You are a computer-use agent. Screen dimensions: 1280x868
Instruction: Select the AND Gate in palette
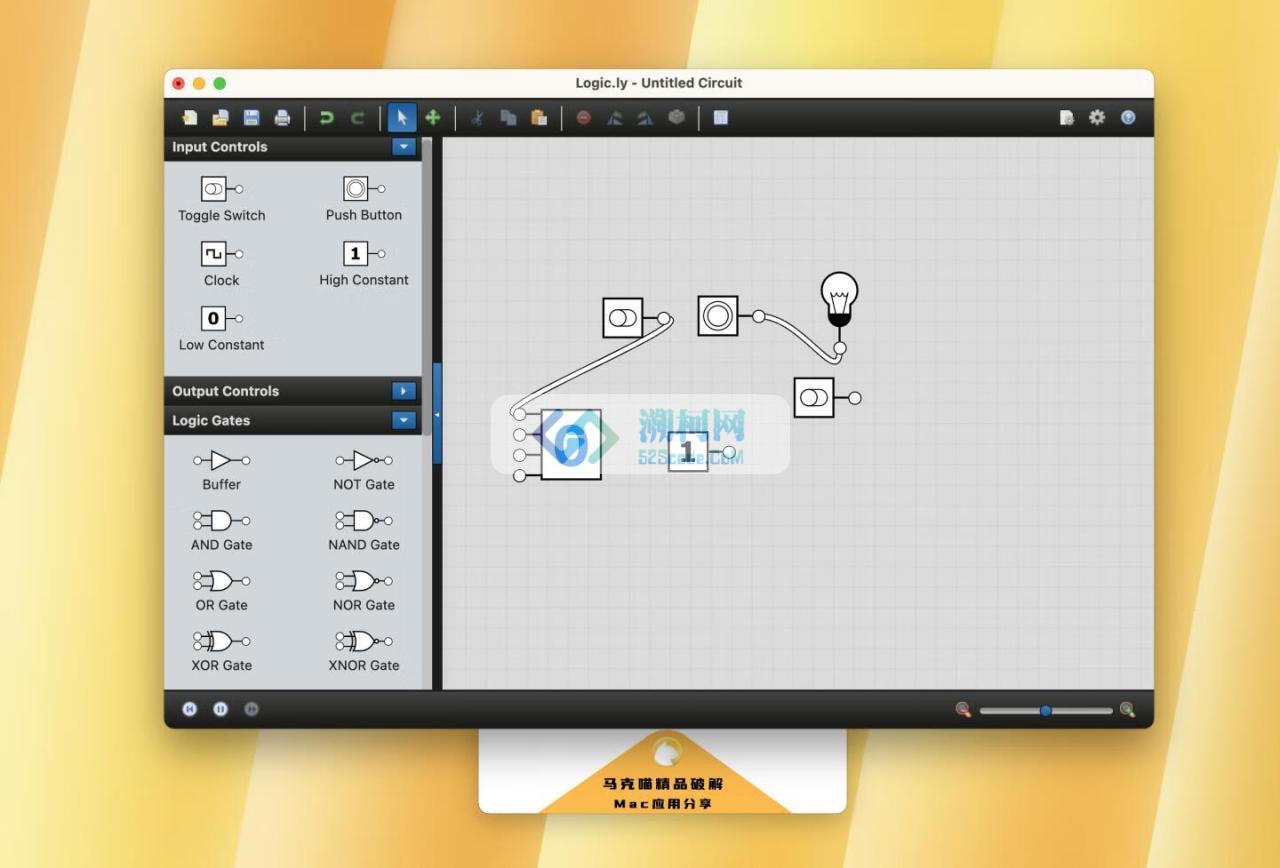point(222,531)
